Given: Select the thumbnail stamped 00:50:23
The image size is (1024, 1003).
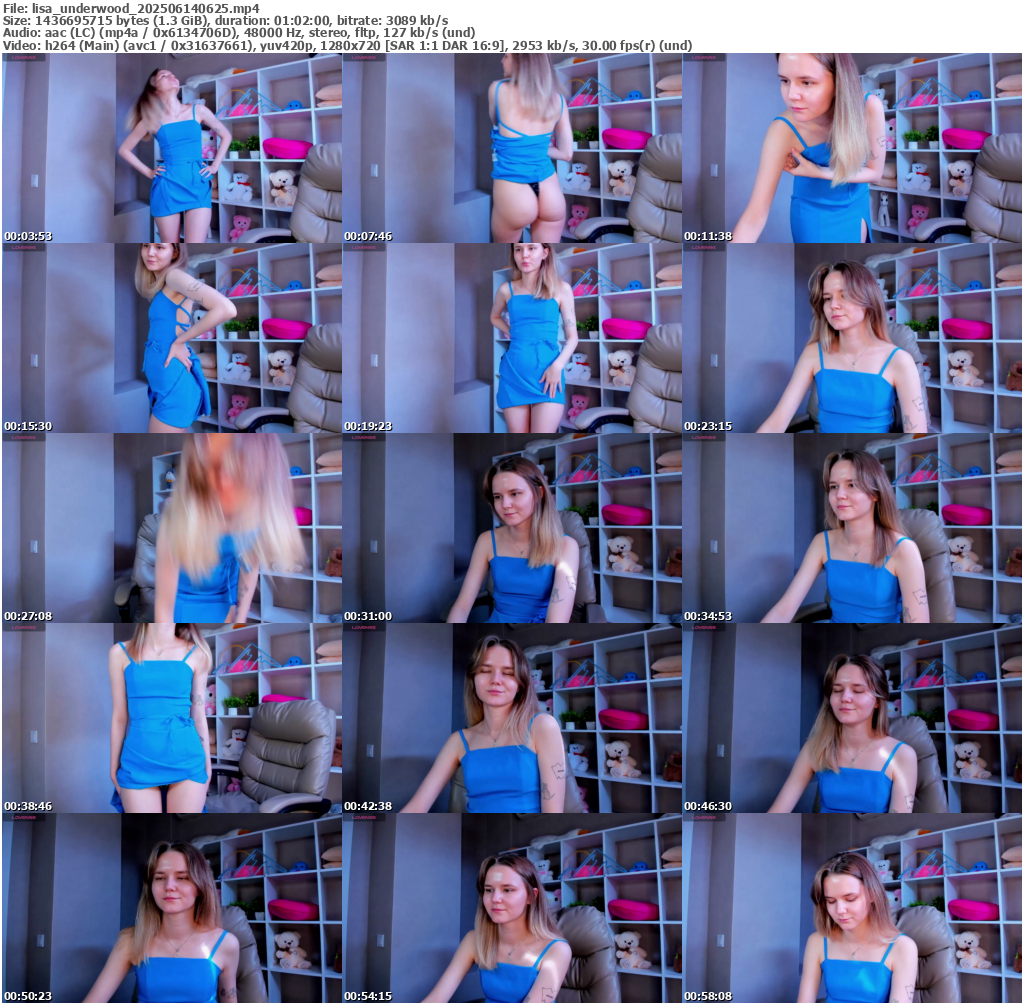Looking at the screenshot, I should click(x=172, y=908).
